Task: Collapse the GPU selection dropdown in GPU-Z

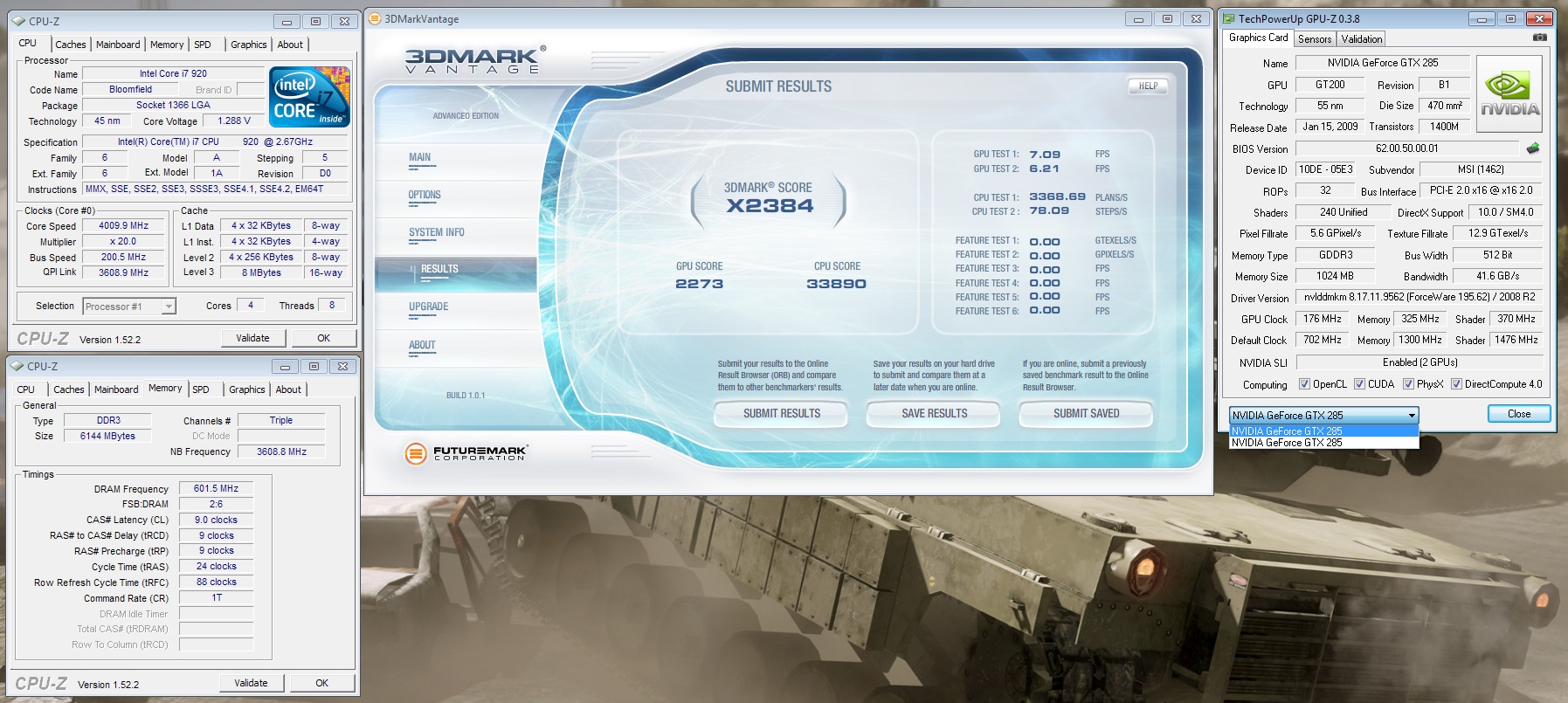Action: [x=1411, y=416]
